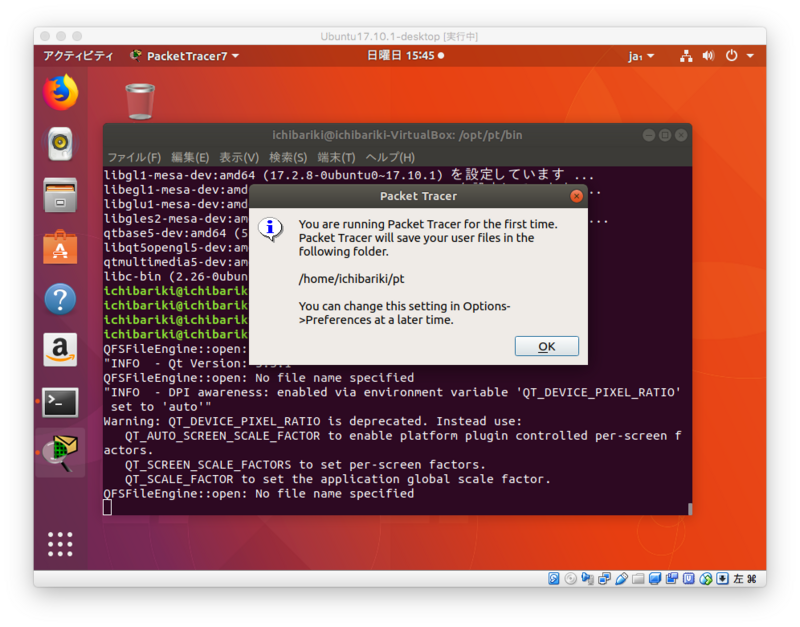Click the host key indicator 左 ⌘
This screenshot has width=800, height=627.
point(744,579)
